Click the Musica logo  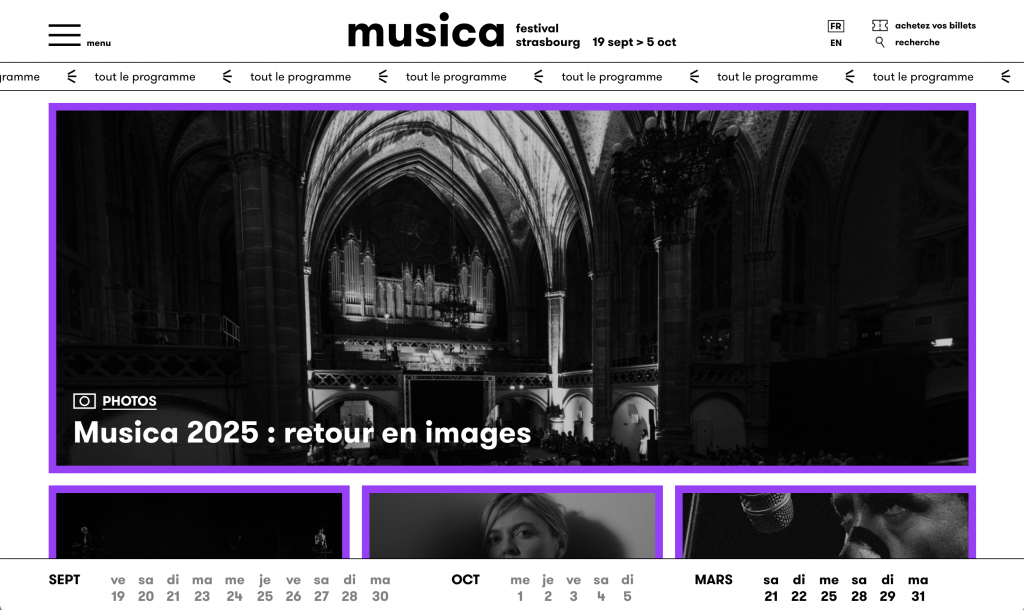[x=426, y=32]
